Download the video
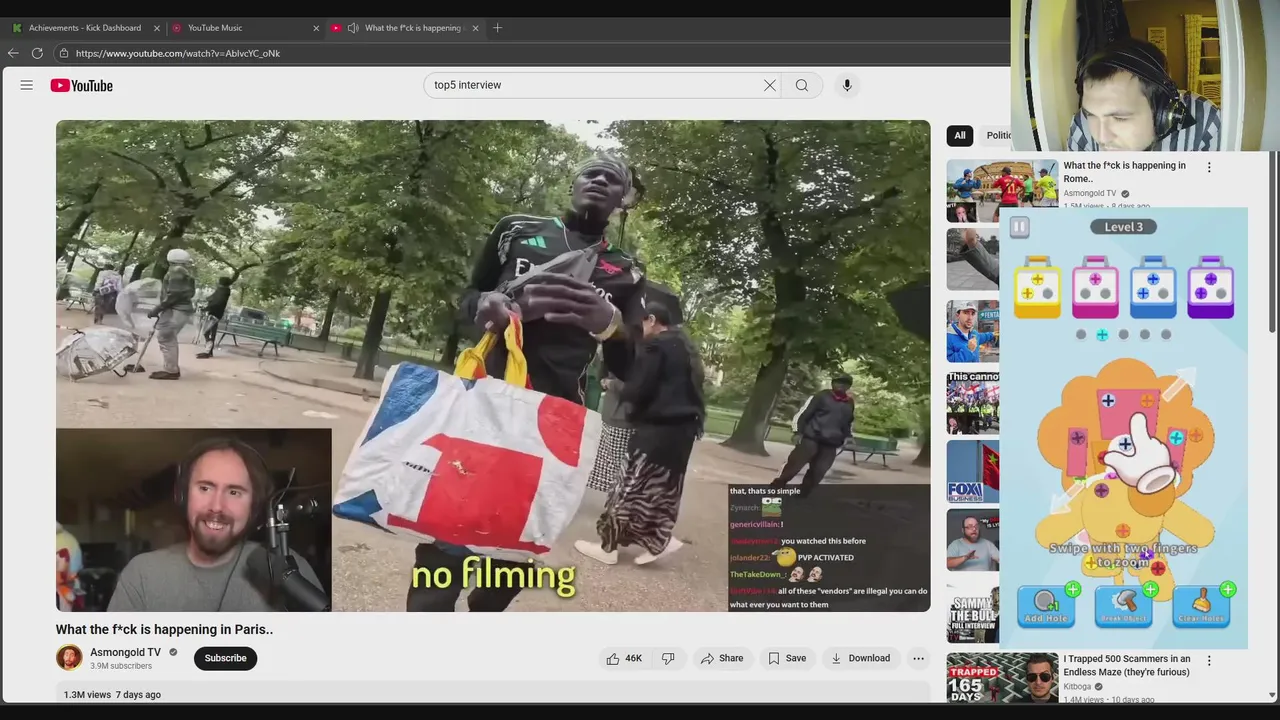 click(860, 658)
